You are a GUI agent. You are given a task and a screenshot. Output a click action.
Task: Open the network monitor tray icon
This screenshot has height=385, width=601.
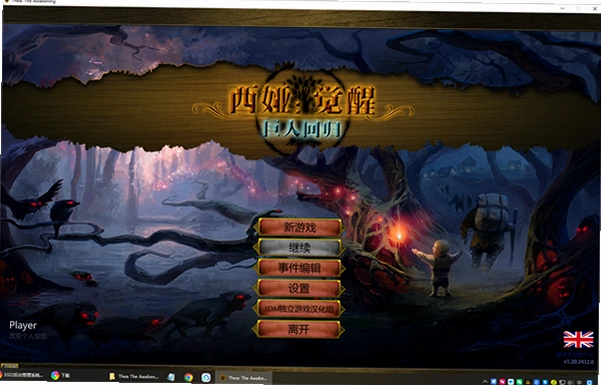coord(562,382)
